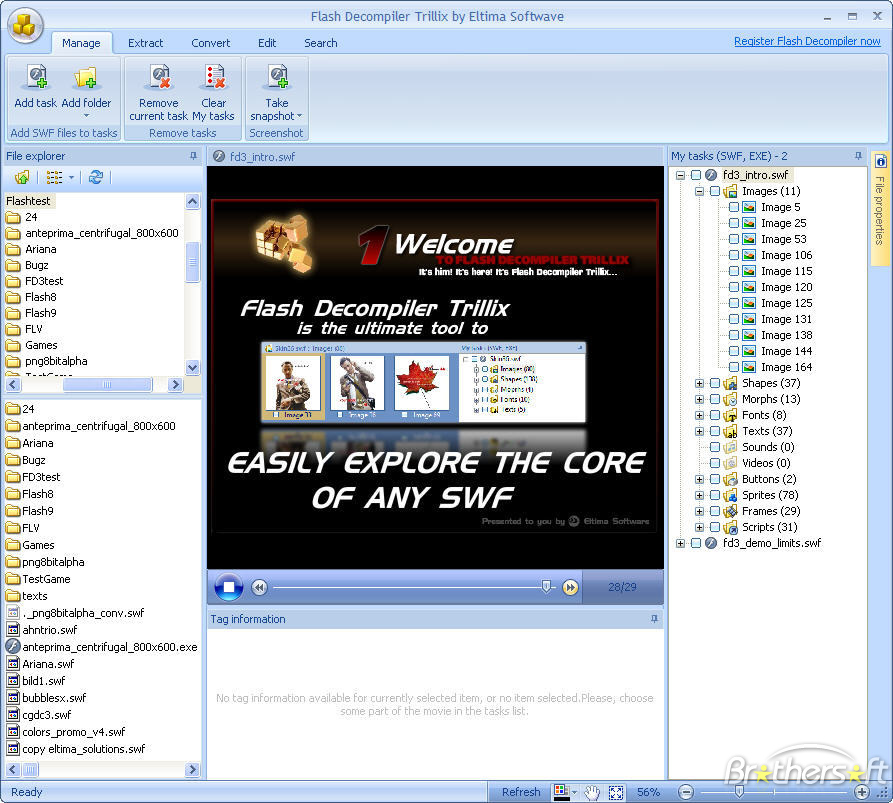
Task: Click the fit-to-window icon in status bar
Action: point(616,792)
